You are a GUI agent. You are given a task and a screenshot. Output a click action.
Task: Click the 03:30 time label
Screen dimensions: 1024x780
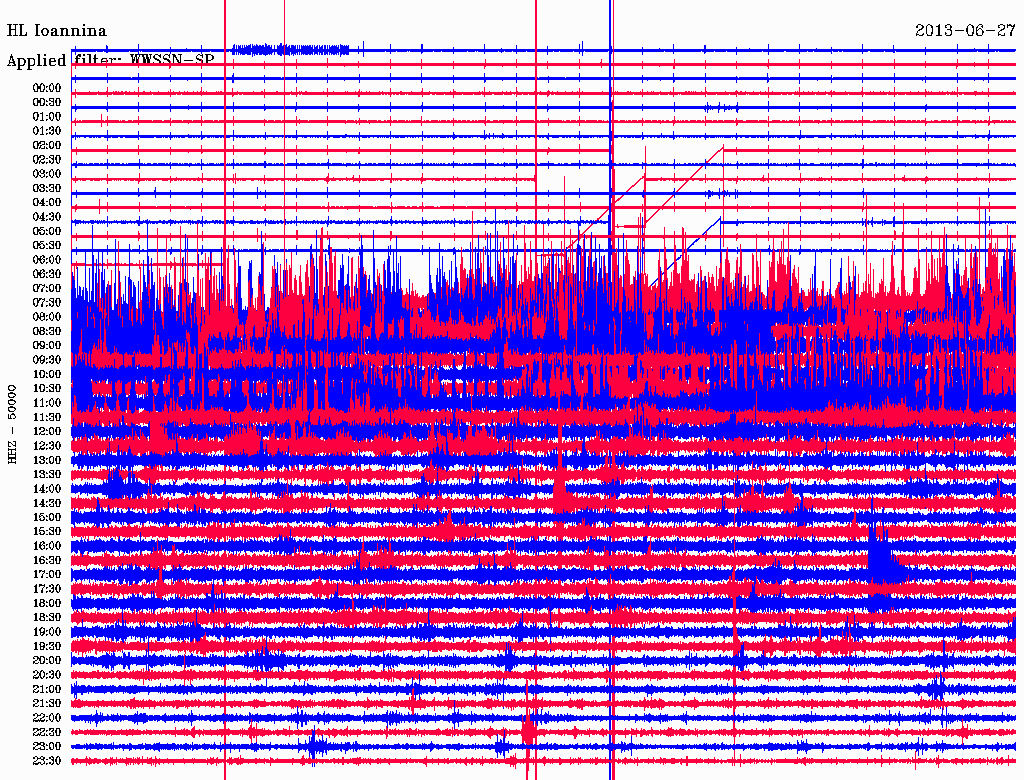tap(47, 188)
